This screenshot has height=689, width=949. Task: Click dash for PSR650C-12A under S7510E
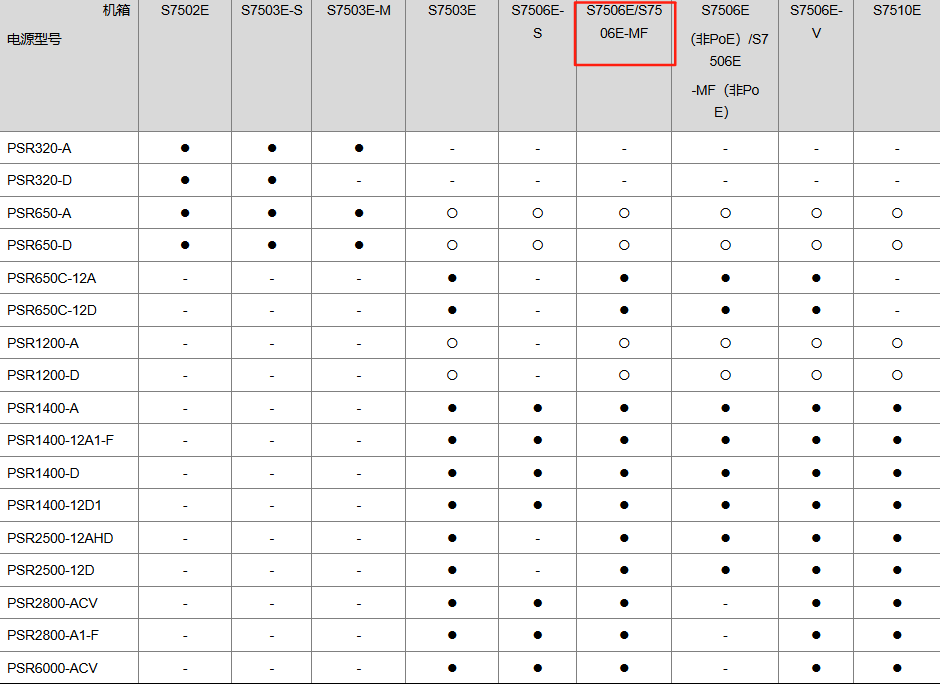coord(897,279)
